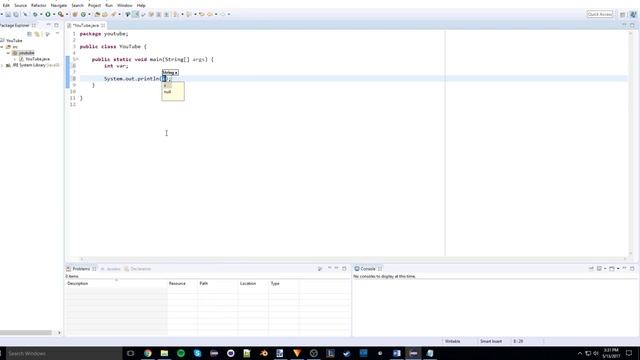This screenshot has height=360, width=640.
Task: Collapse the youtube package node
Action: pyautogui.click(x=8, y=53)
